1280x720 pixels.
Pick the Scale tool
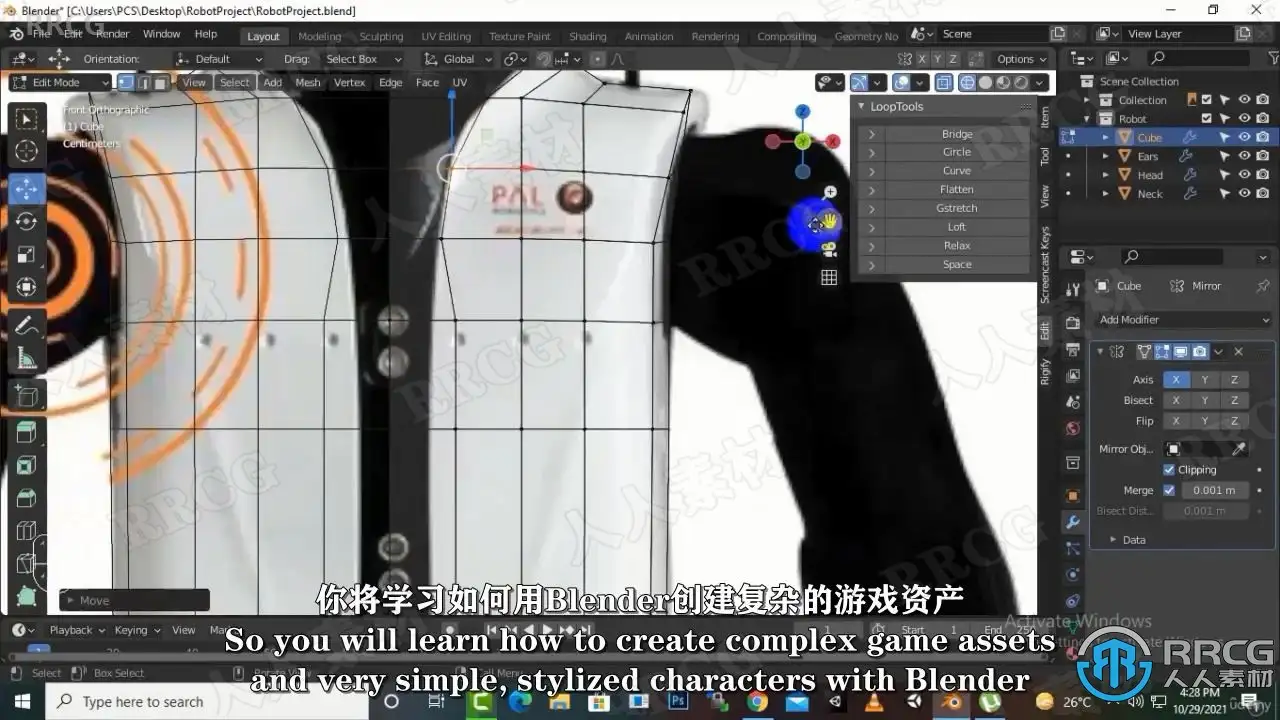27,254
